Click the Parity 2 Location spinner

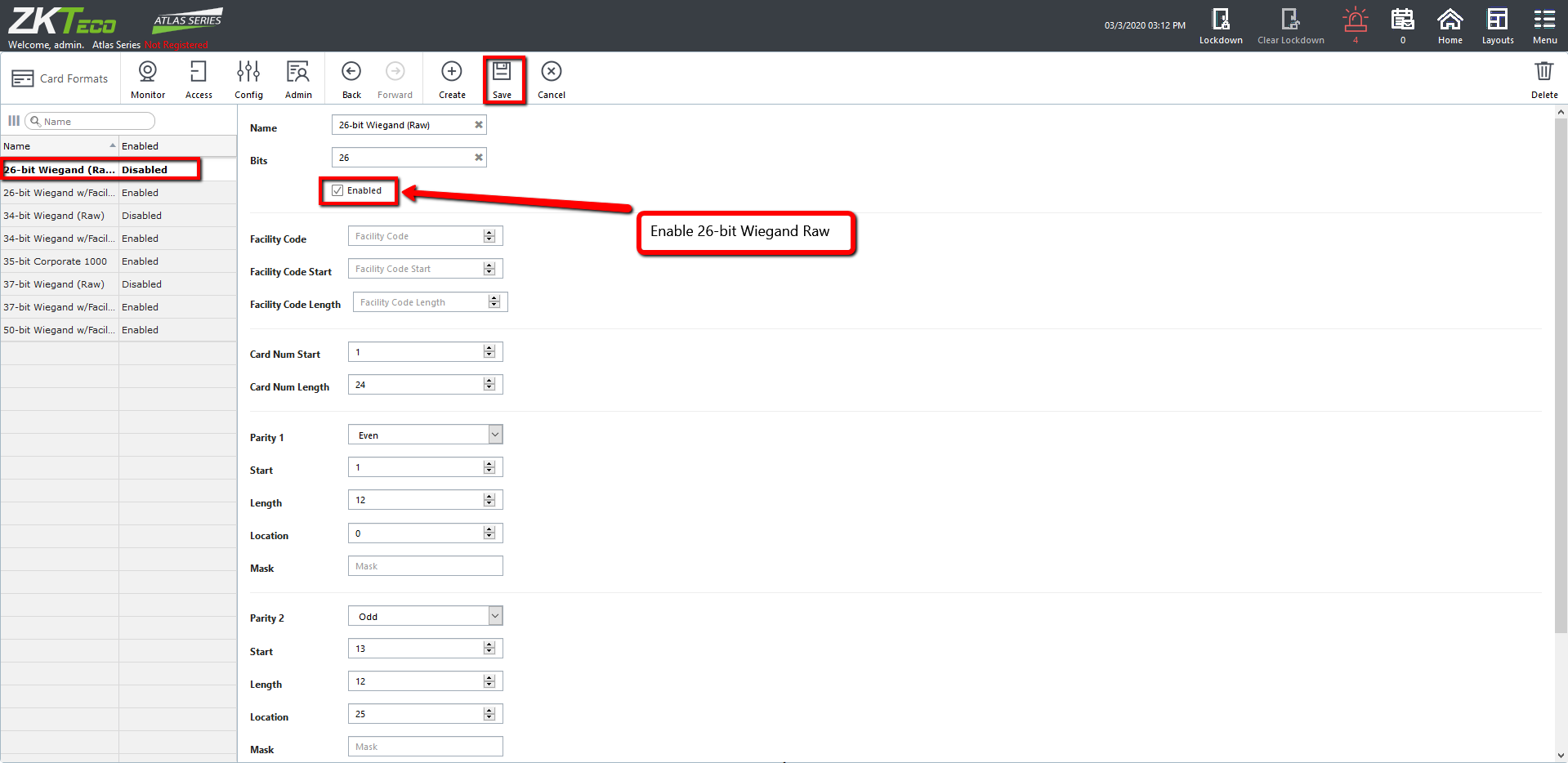489,714
